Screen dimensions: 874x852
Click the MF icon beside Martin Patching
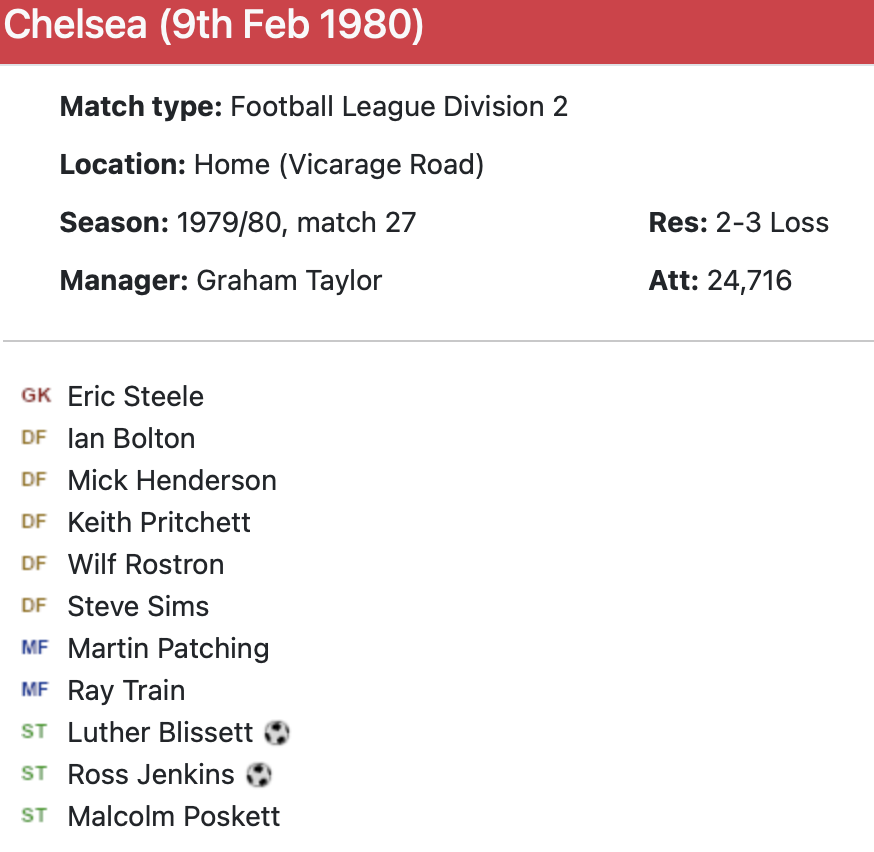[x=34, y=648]
